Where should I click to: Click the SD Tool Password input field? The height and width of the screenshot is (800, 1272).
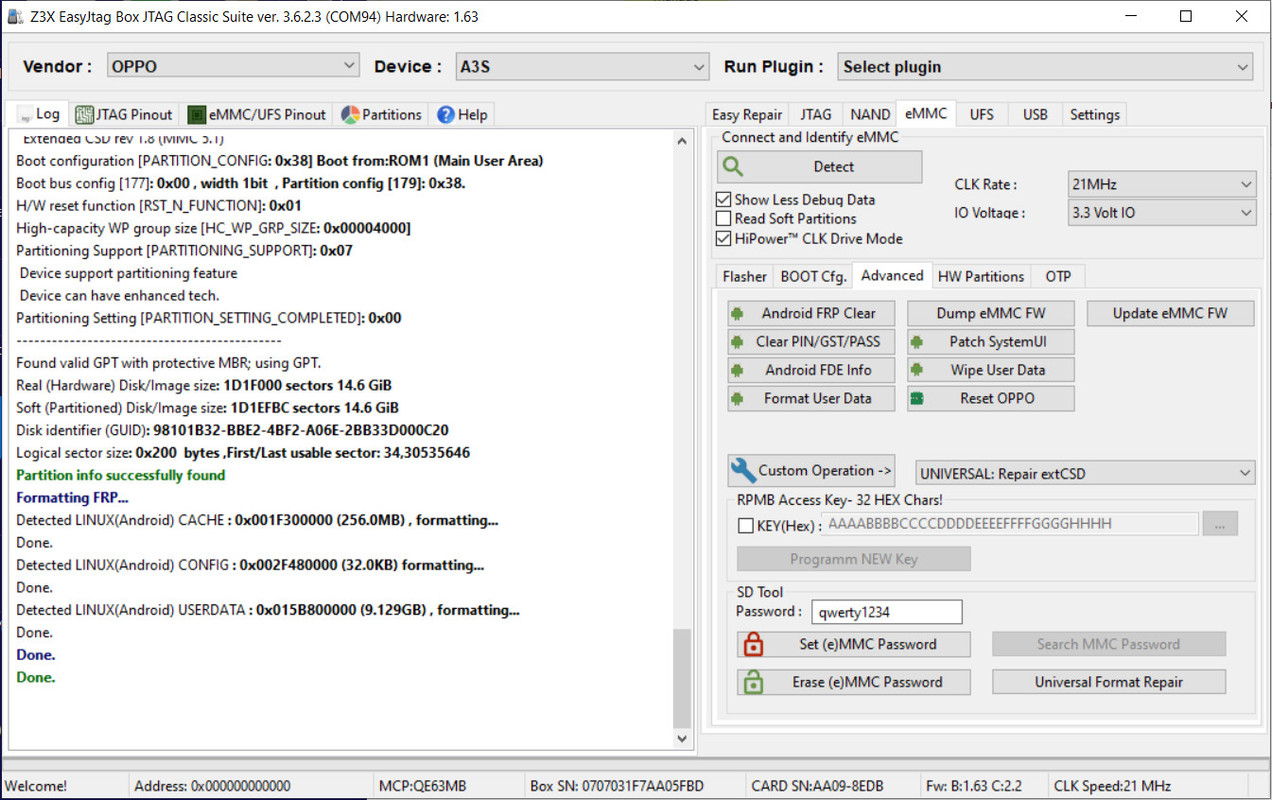(x=886, y=612)
